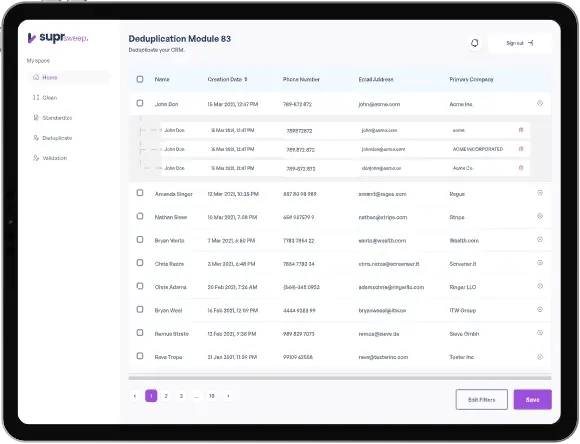The image size is (580, 444).
Task: Toggle the select-all header checkbox
Action: [140, 79]
